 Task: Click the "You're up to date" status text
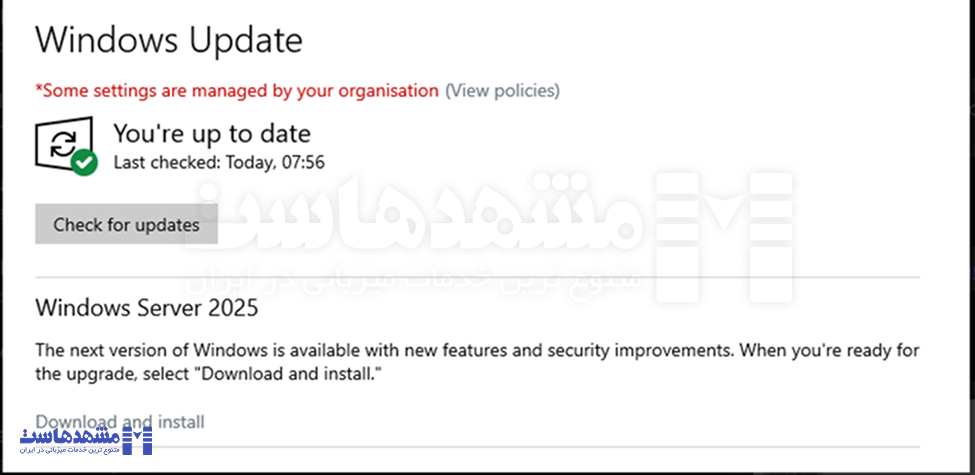(212, 133)
